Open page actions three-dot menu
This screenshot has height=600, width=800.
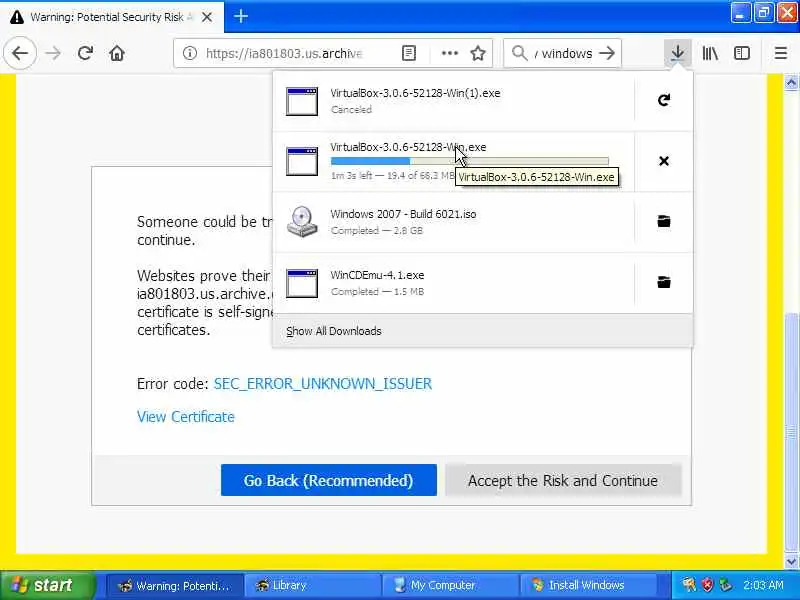point(449,53)
